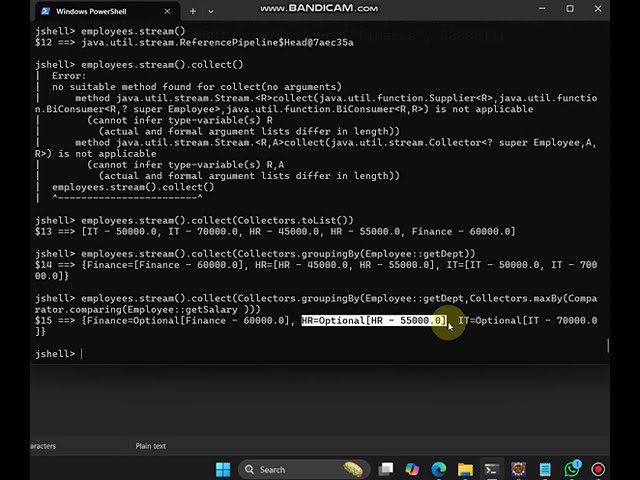Expand the new tab profile dropdown
Viewport: 640px width, 480px height.
coord(211,11)
